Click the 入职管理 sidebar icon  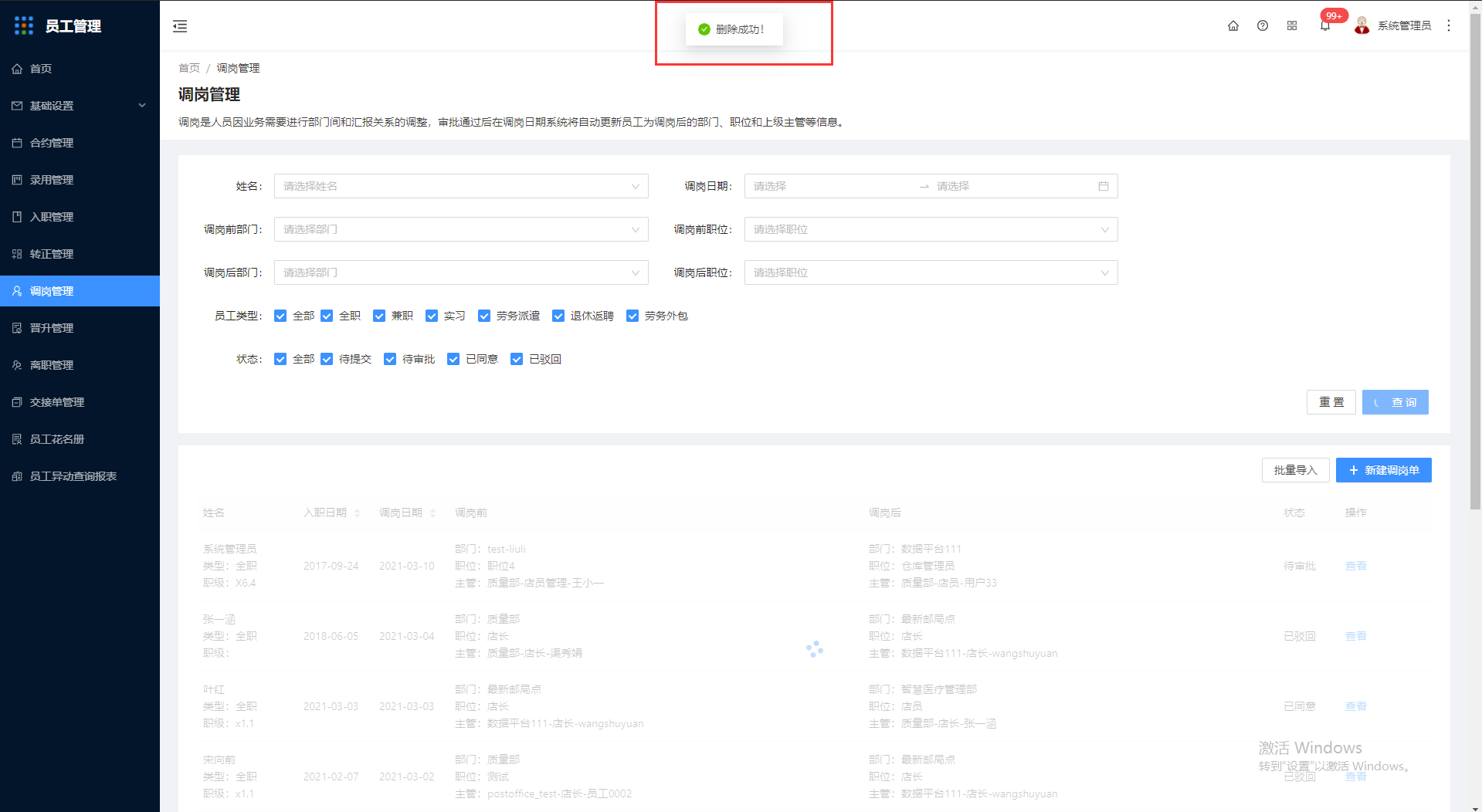coord(17,217)
